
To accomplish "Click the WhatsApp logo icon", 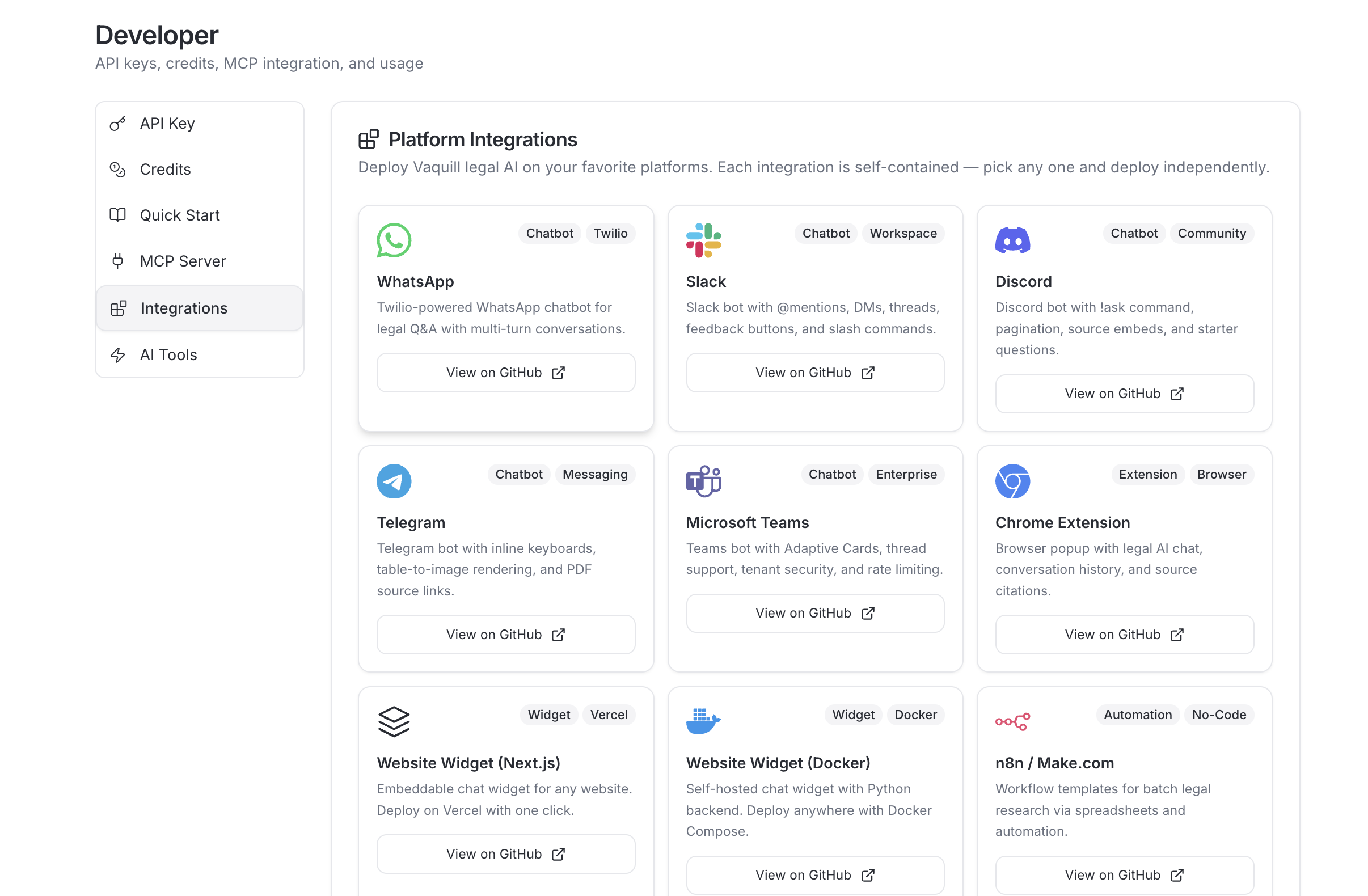I will point(394,240).
